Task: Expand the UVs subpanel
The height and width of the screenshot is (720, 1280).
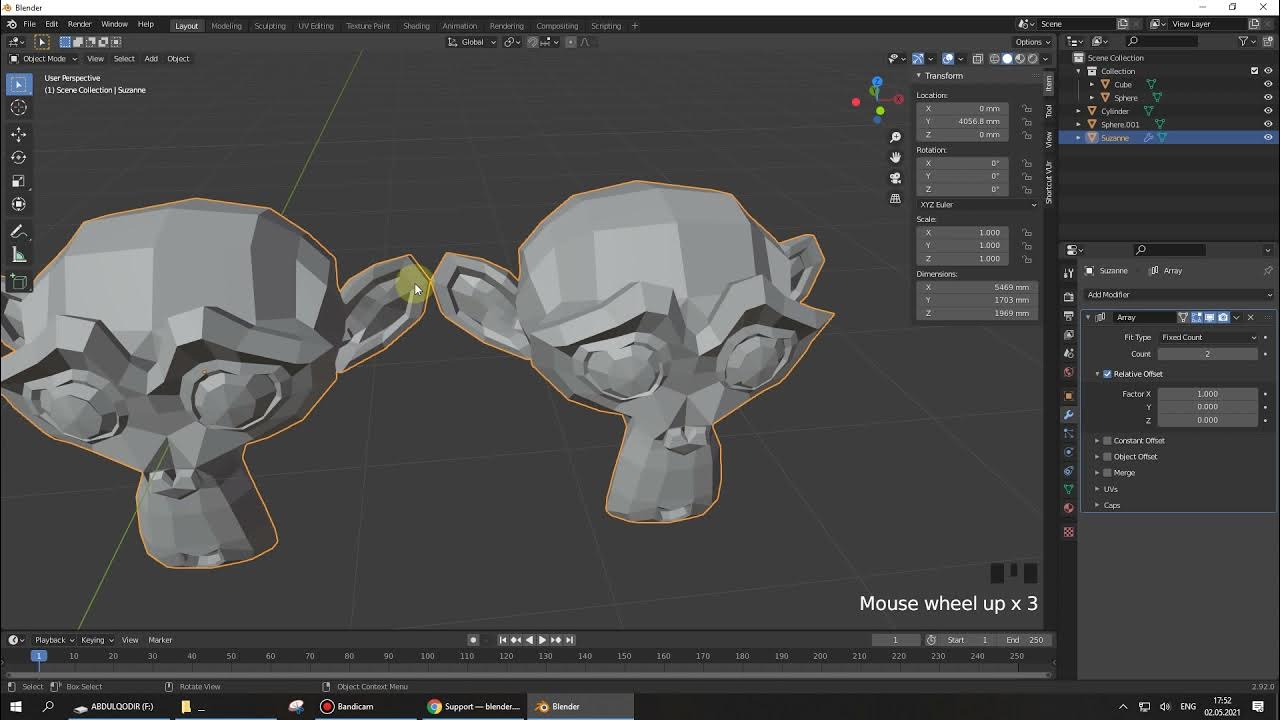Action: point(1110,489)
